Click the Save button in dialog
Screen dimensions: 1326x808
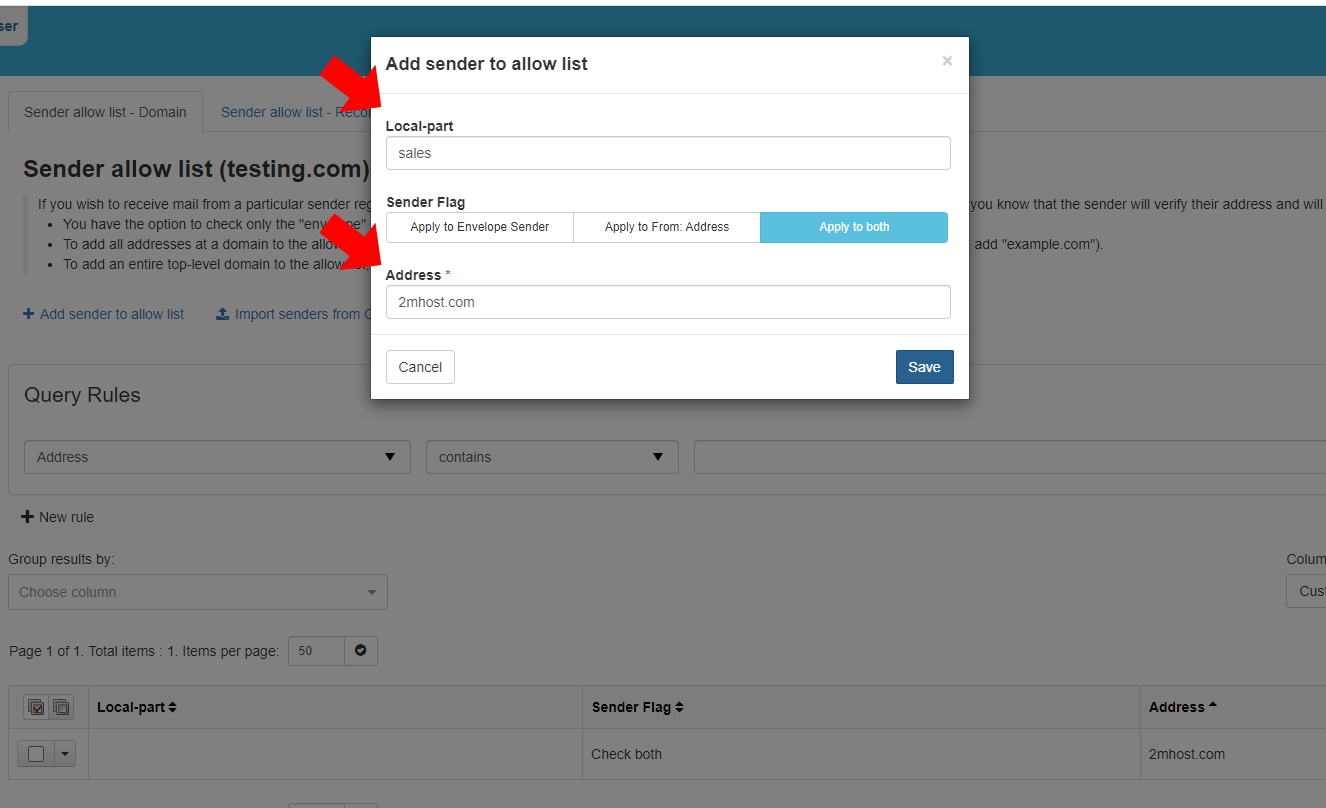point(924,367)
